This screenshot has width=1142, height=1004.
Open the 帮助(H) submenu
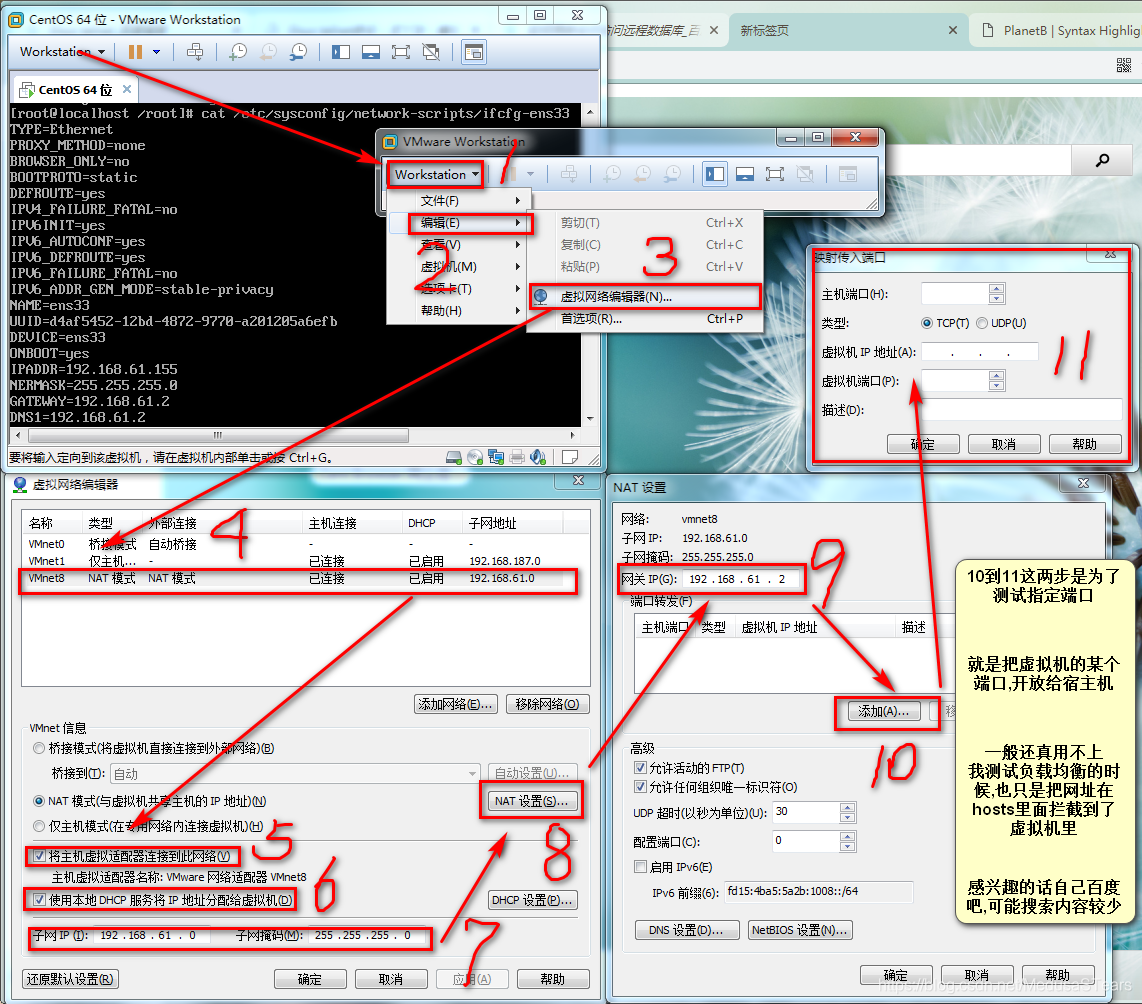coord(460,310)
